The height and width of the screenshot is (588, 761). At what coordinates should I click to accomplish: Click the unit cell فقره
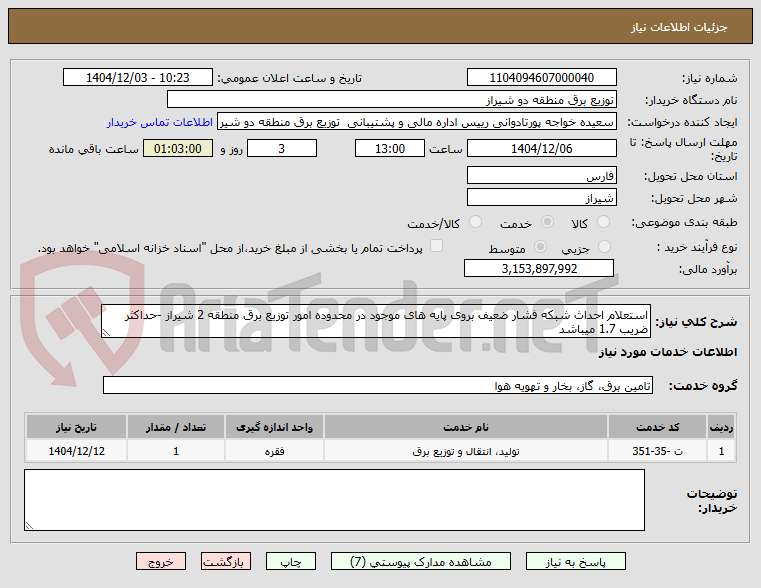click(274, 451)
